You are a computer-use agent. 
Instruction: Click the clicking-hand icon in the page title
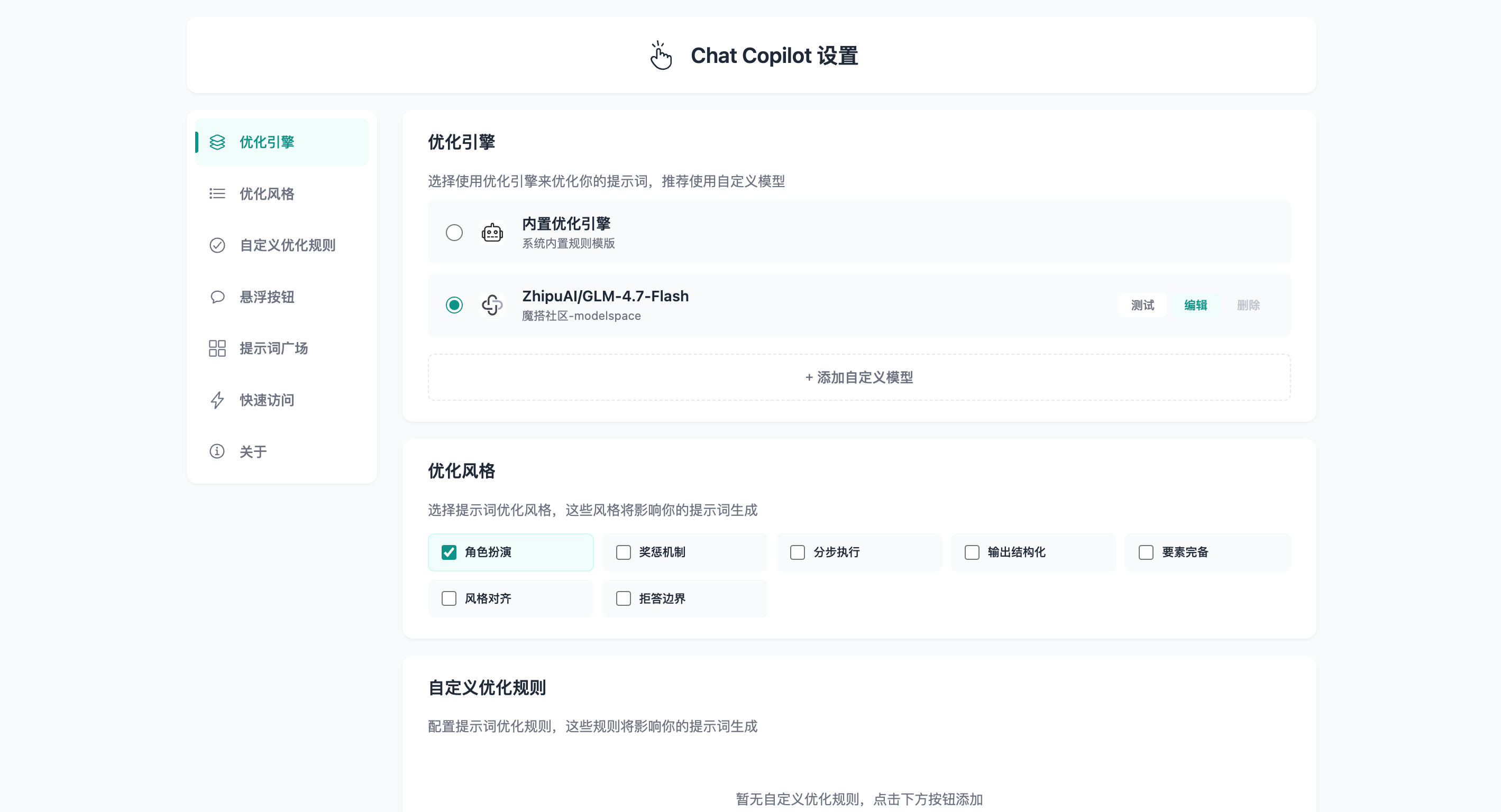click(x=660, y=55)
